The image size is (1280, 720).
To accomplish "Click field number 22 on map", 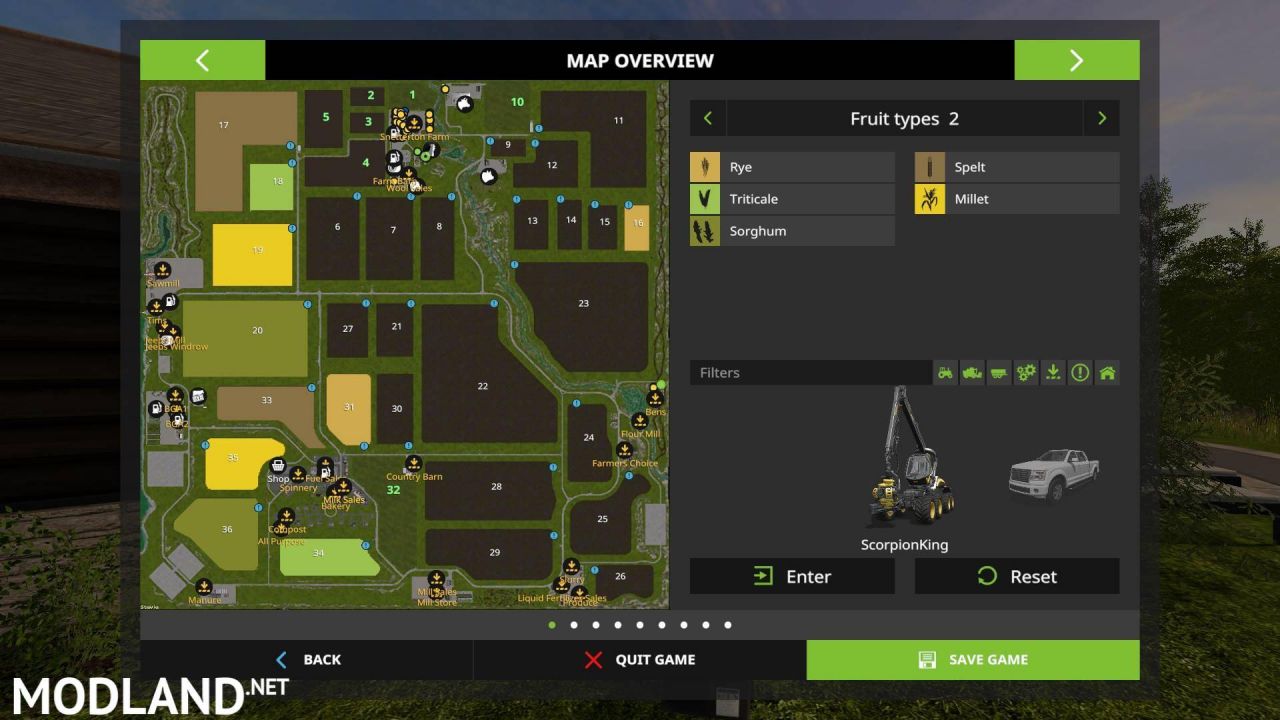I will tap(483, 386).
